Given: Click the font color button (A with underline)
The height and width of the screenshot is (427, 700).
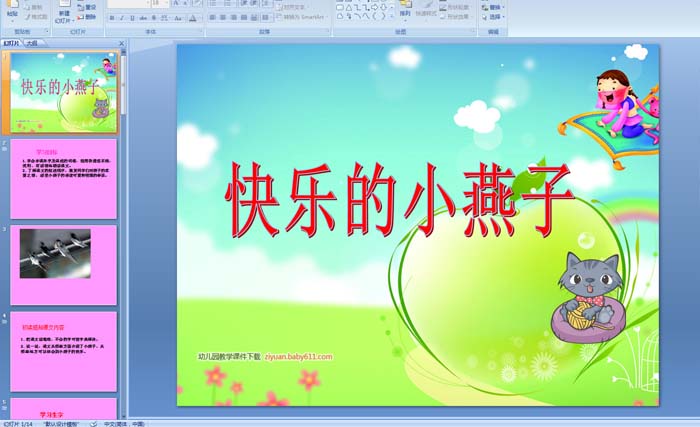Looking at the screenshot, I should pos(193,18).
